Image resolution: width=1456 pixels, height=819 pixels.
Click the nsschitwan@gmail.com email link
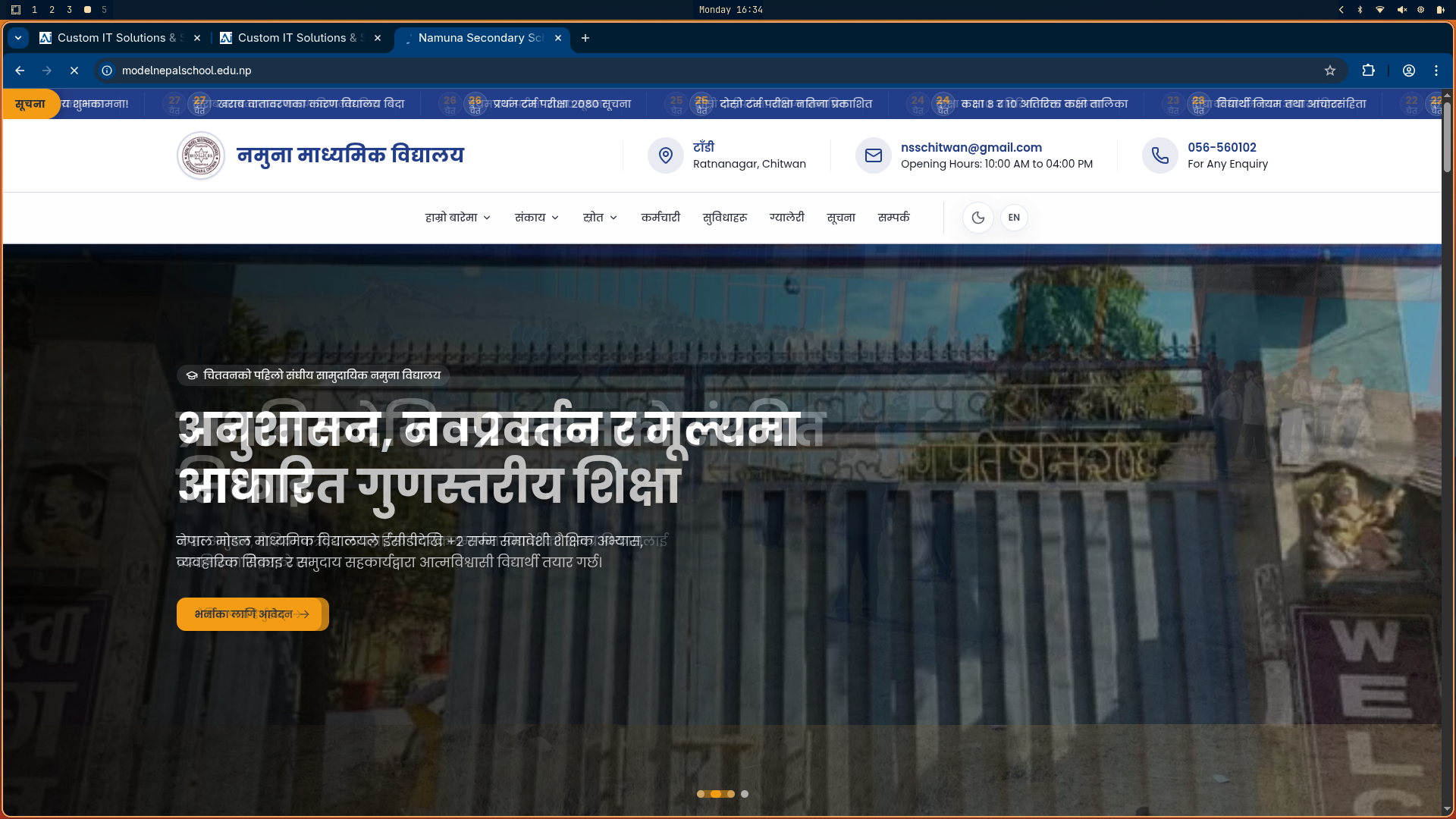[x=971, y=147]
